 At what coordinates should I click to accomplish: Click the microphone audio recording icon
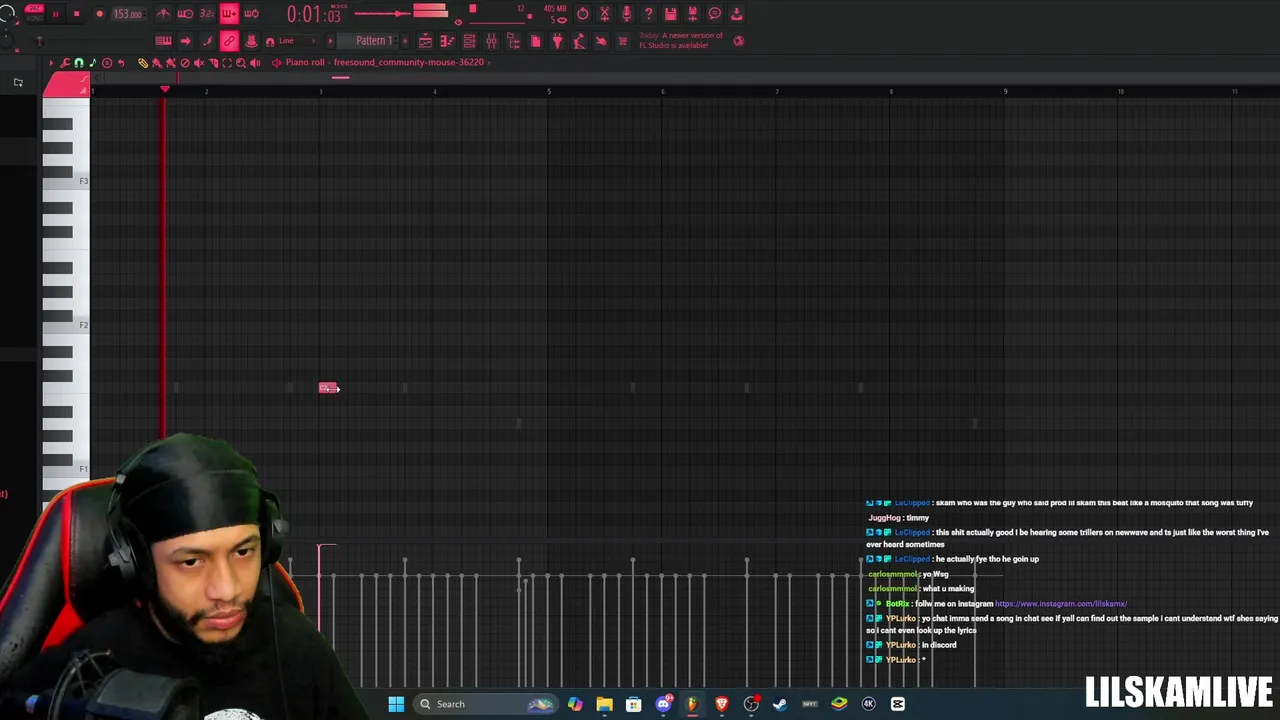[627, 14]
